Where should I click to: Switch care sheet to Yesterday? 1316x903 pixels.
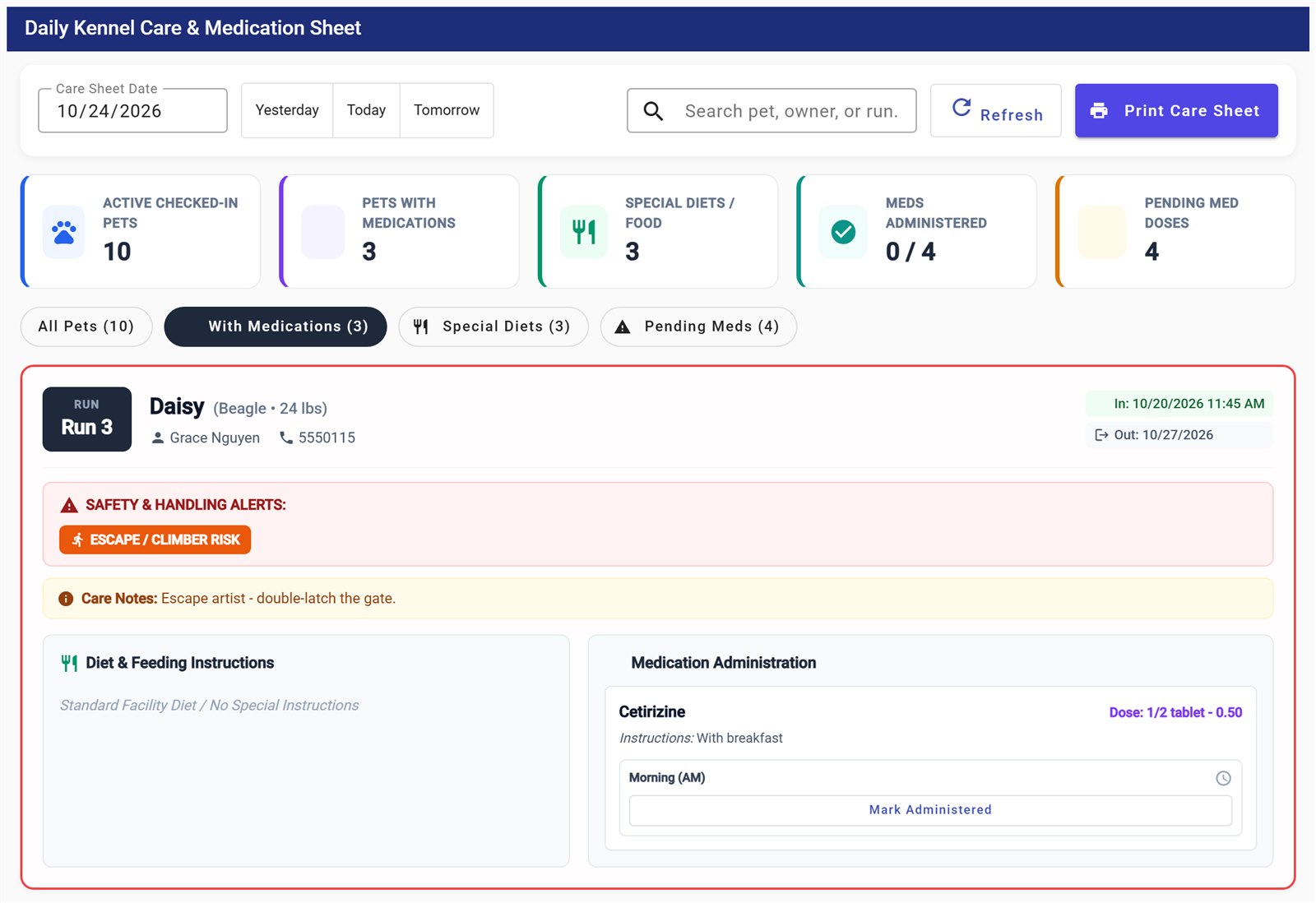coord(287,110)
